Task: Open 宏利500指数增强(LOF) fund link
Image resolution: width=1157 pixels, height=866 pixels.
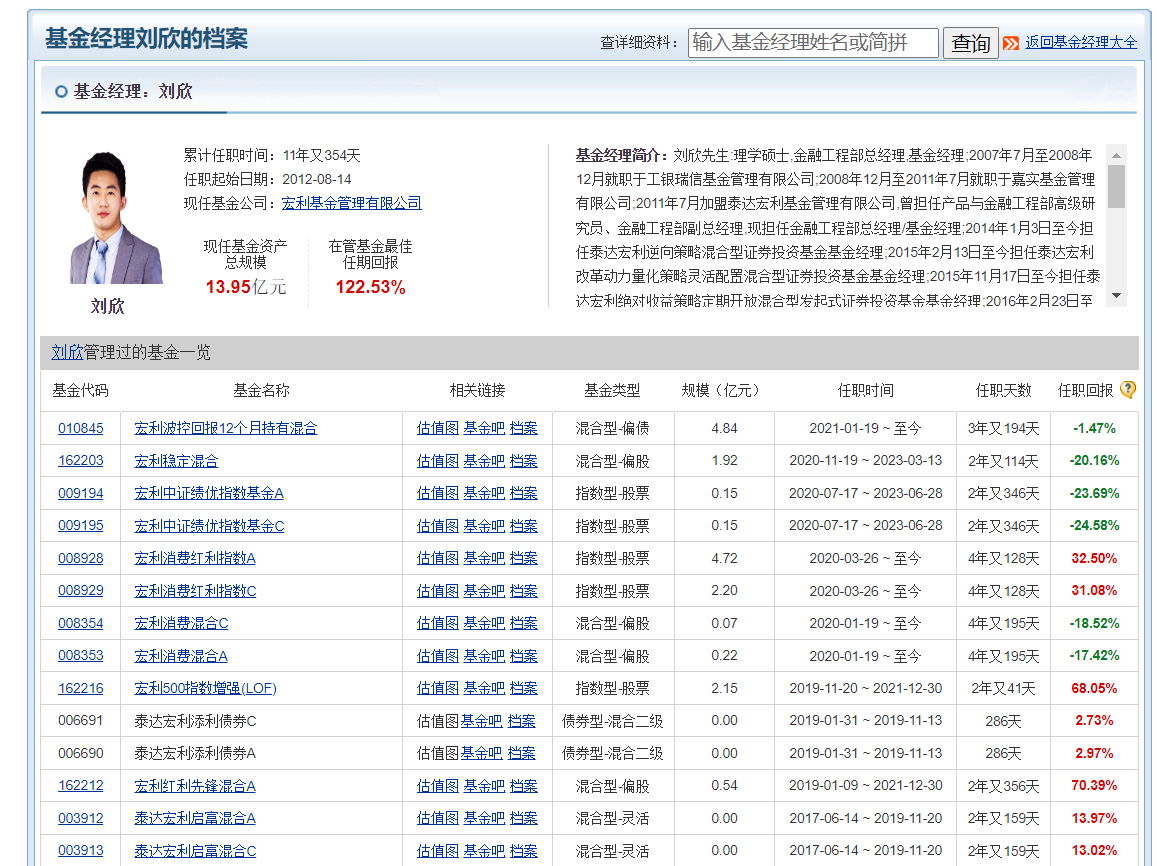Action: (x=205, y=688)
